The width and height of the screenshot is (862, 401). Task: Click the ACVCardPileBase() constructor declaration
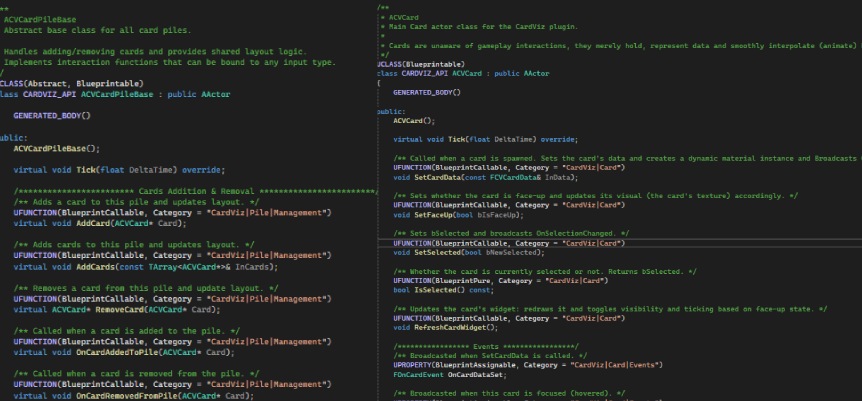(57, 149)
